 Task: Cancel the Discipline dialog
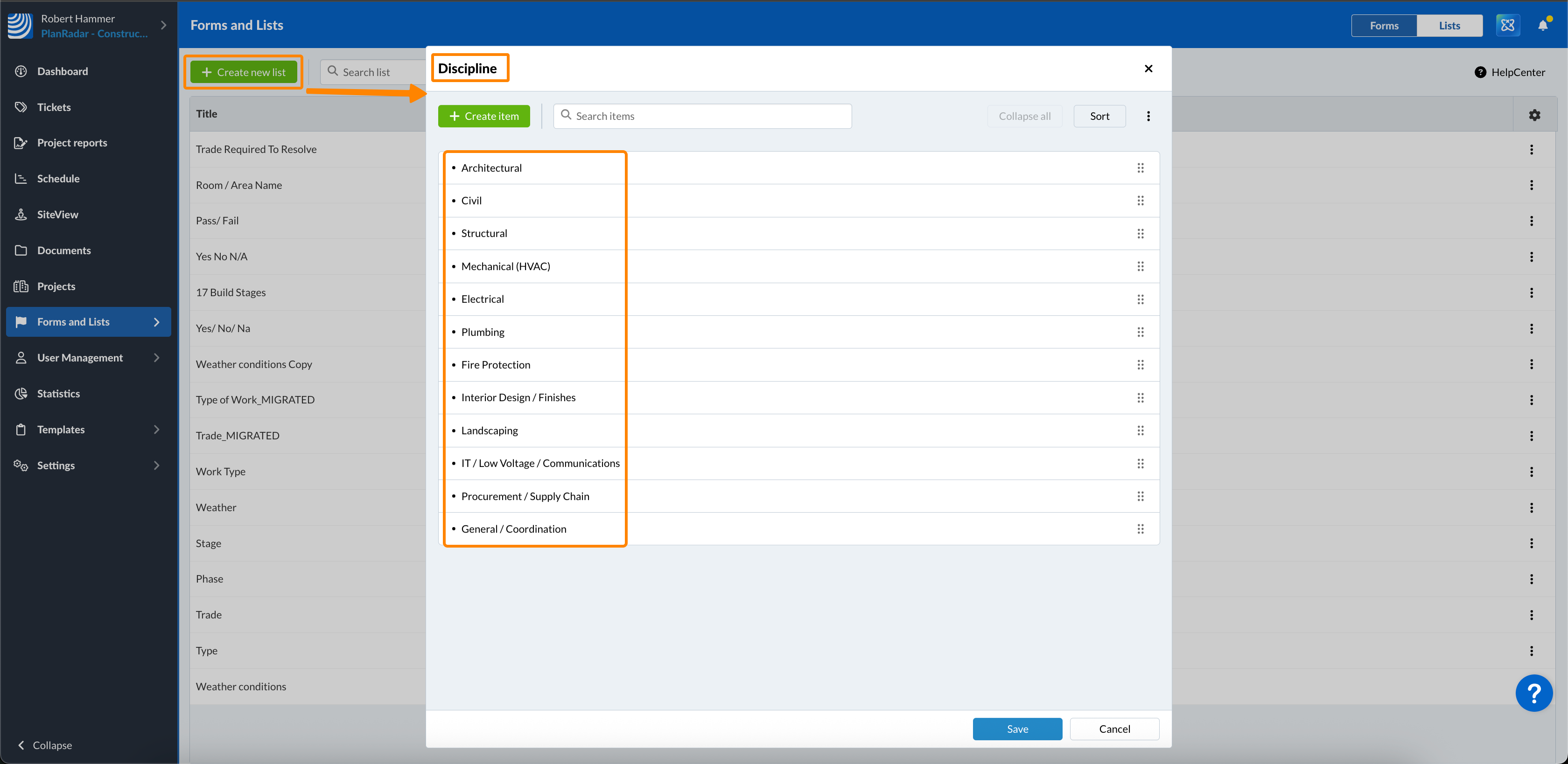pyautogui.click(x=1114, y=729)
